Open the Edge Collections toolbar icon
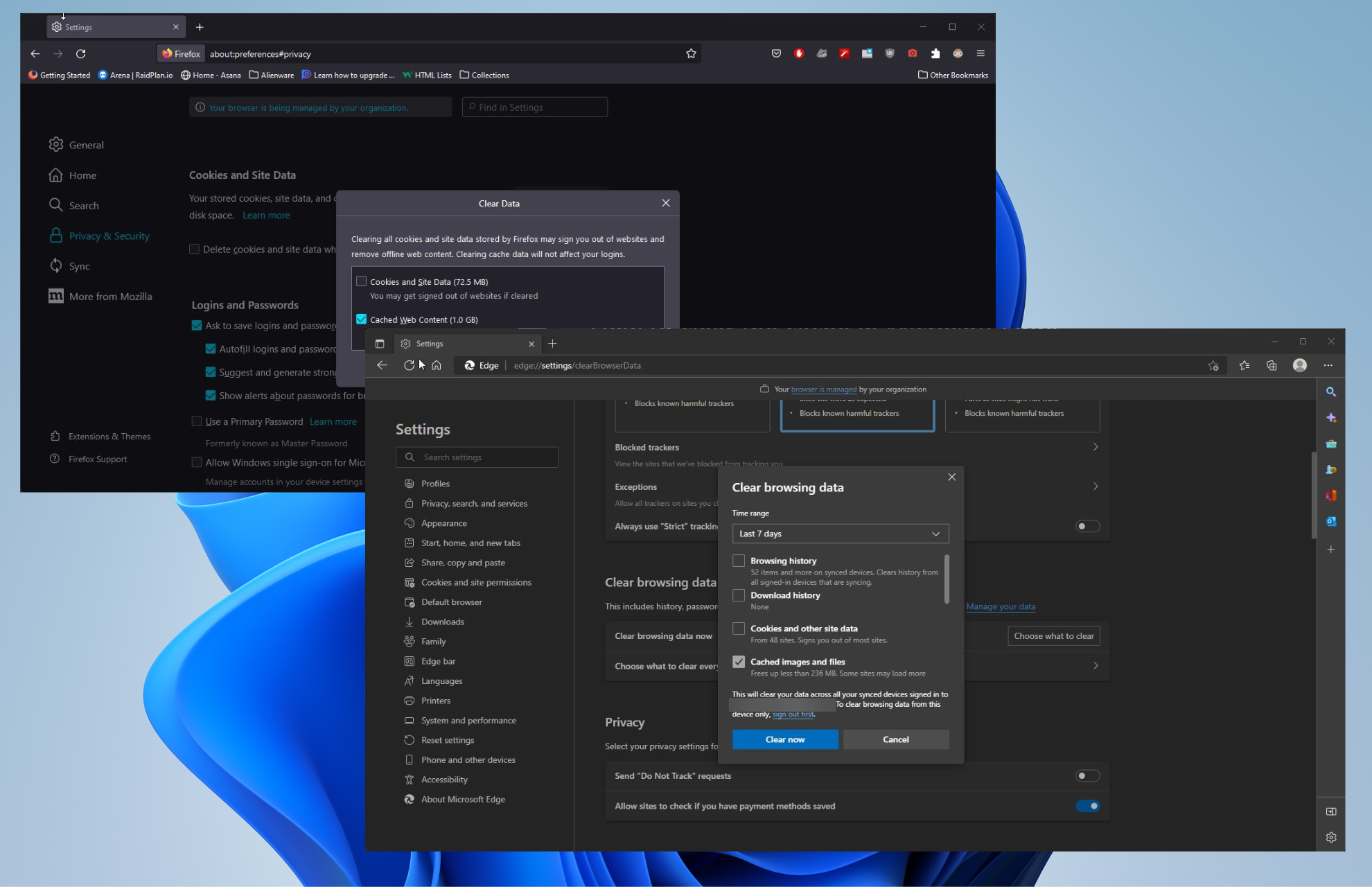The height and width of the screenshot is (887, 1372). point(1272,365)
